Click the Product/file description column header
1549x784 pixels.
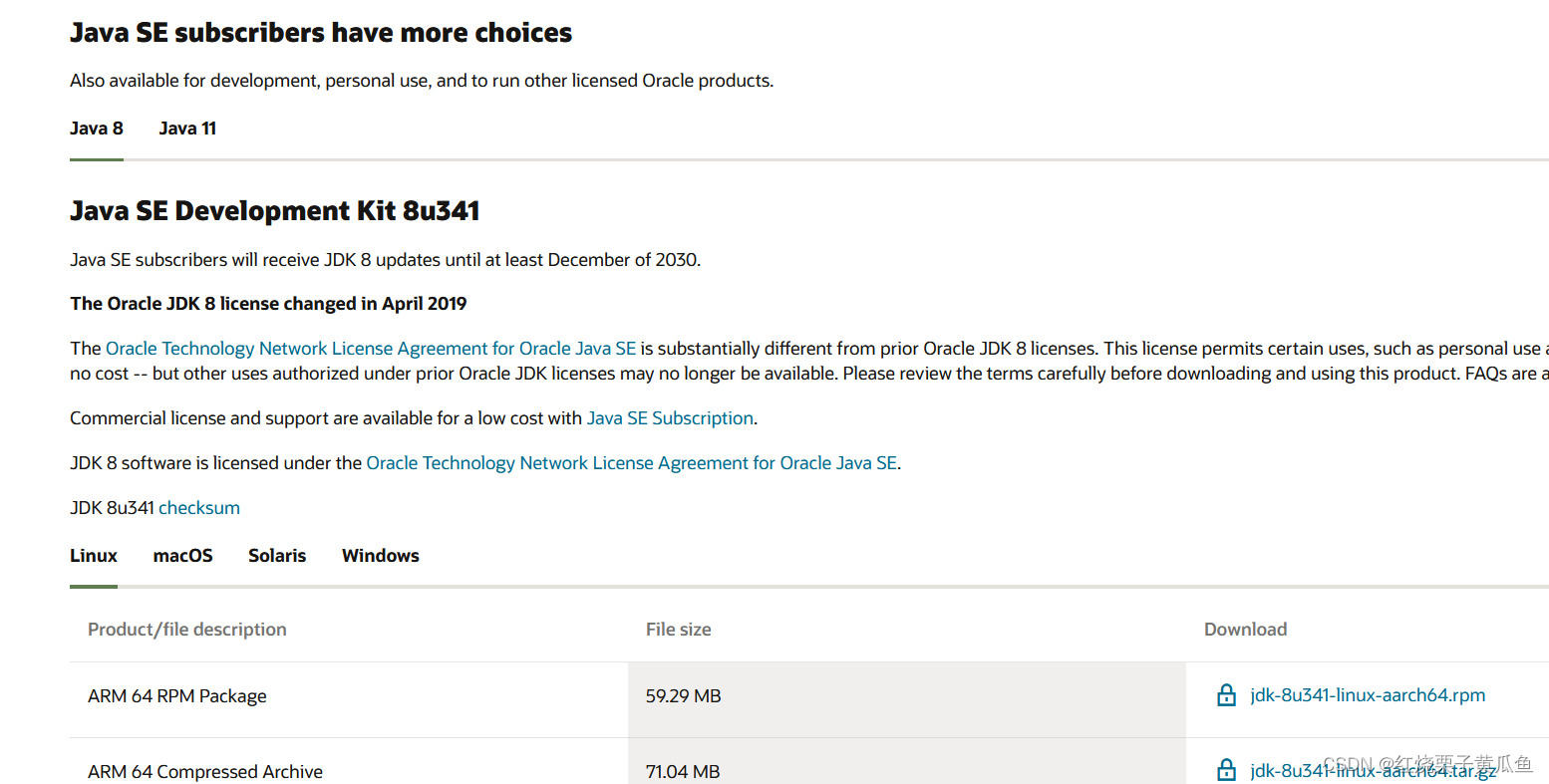[187, 630]
